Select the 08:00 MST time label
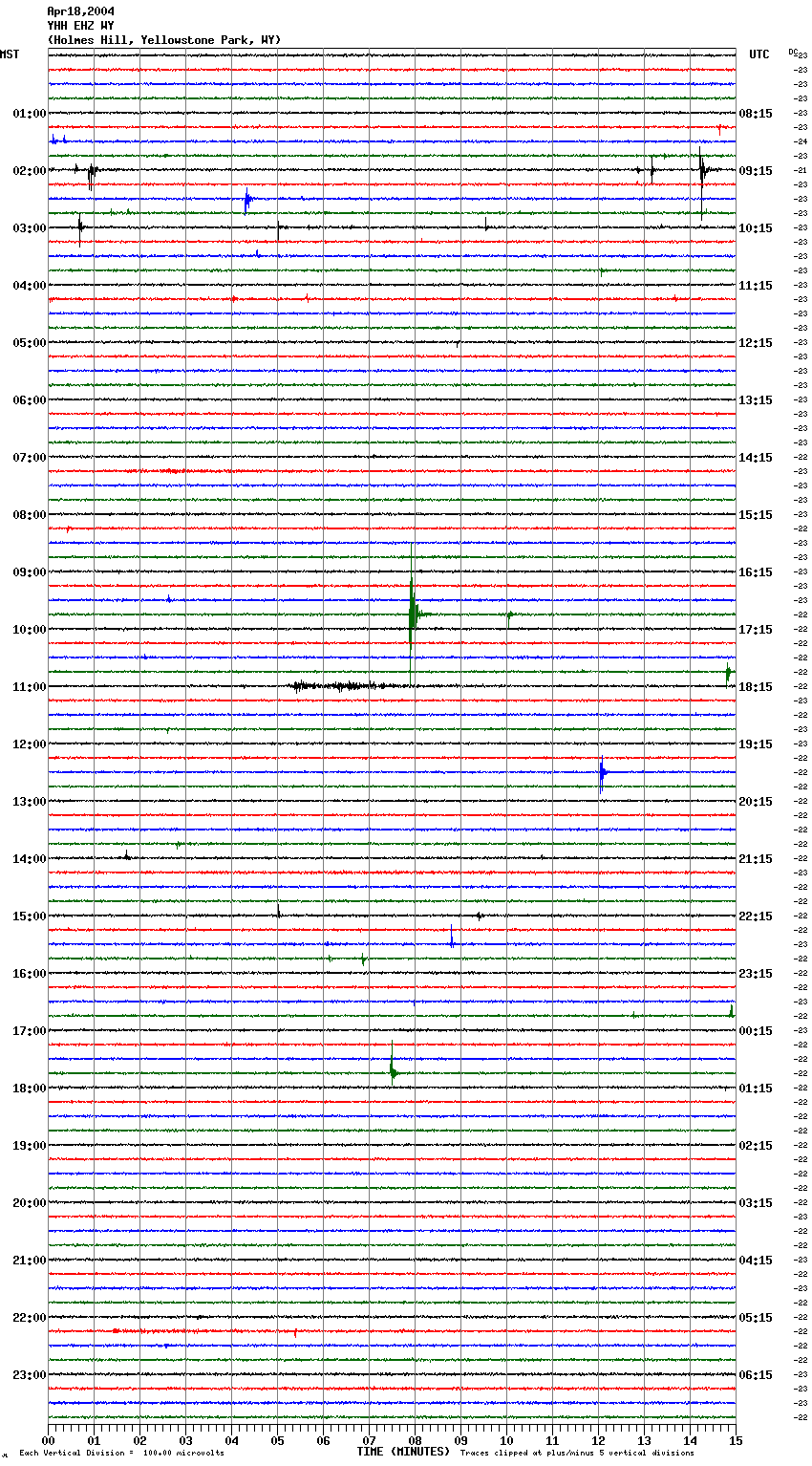Image resolution: width=812 pixels, height=1466 pixels. coord(30,515)
